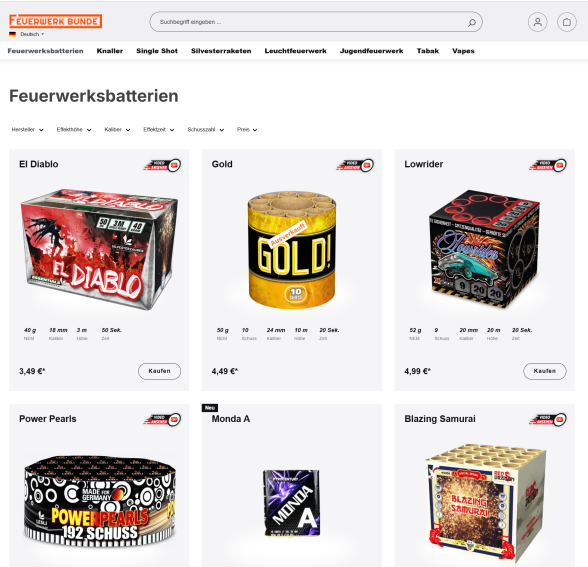Open the Silvesterraketen menu item
The width and height of the screenshot is (588, 567).
click(221, 51)
